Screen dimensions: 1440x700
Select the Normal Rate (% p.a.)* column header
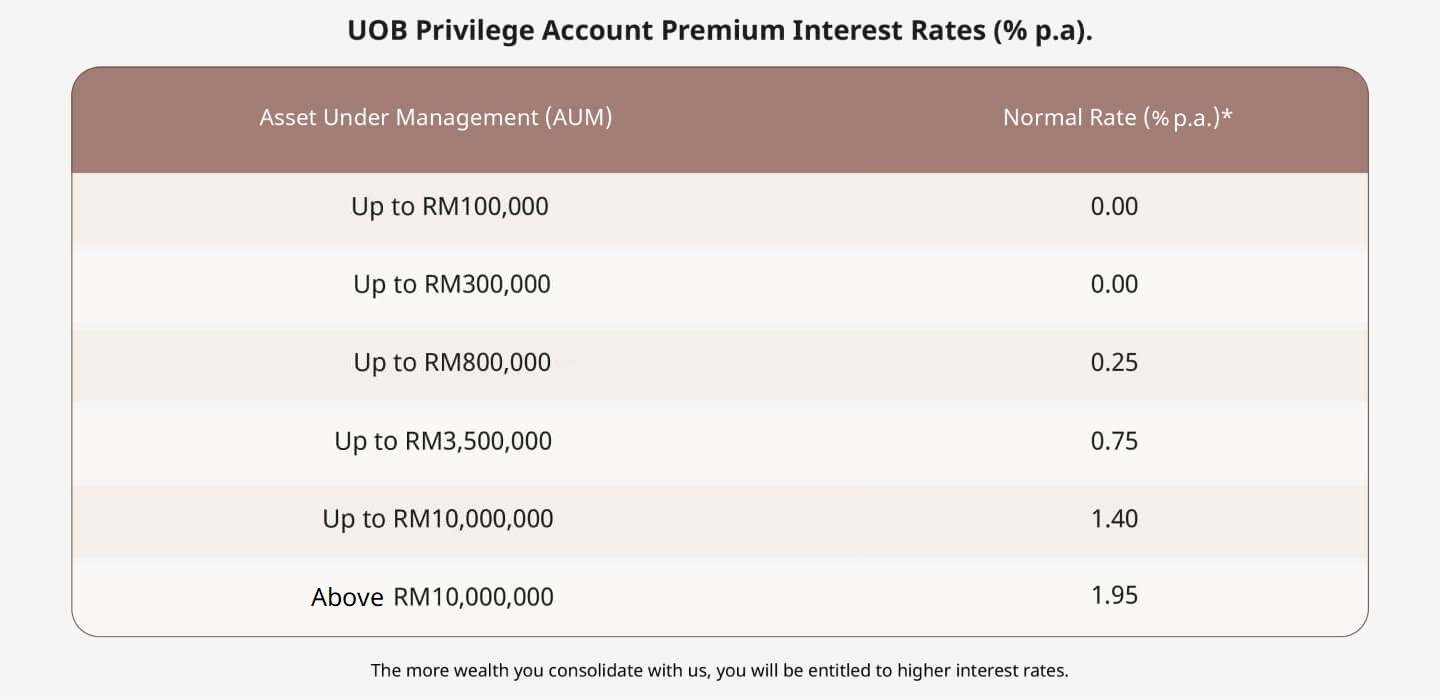click(x=1117, y=117)
